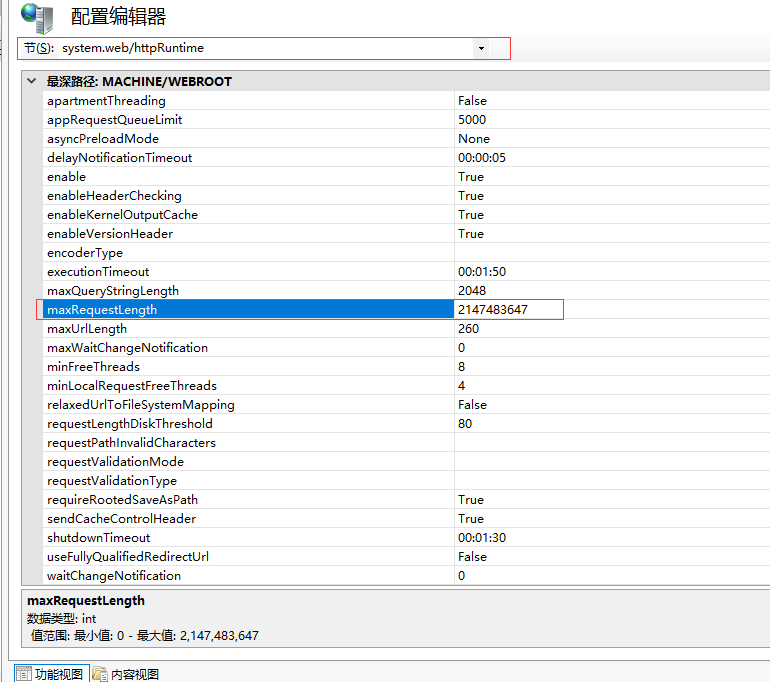The image size is (770, 682).
Task: Click the minFreeThreads value 8
Action: pyautogui.click(x=462, y=367)
